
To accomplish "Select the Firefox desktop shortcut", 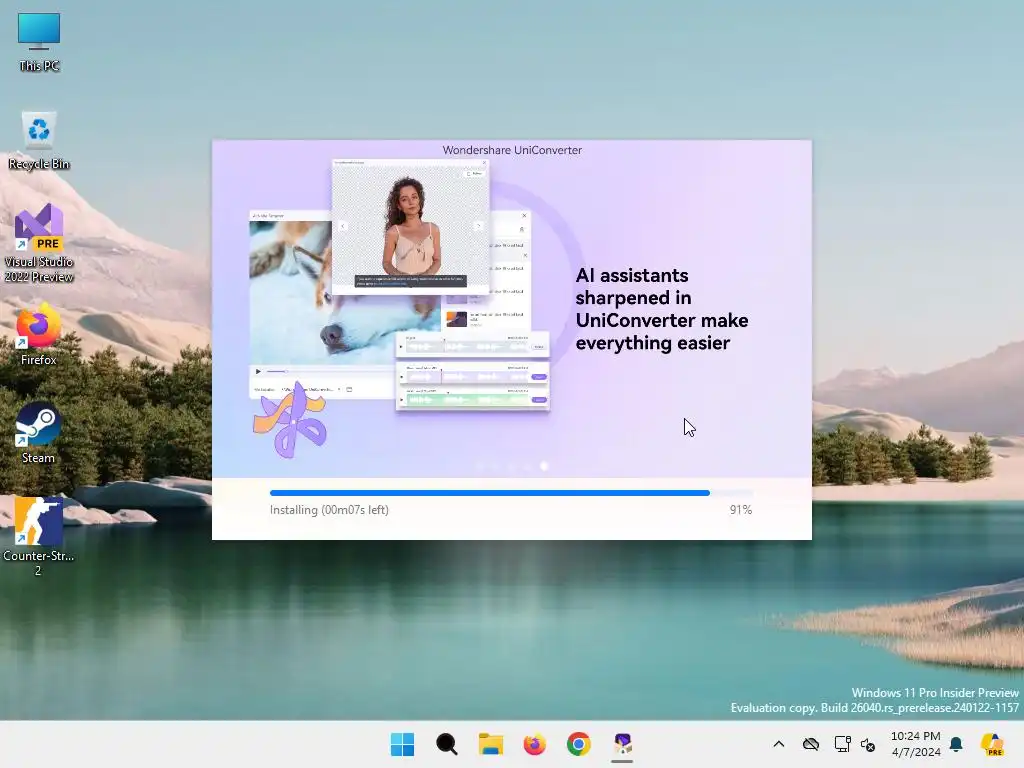I will click(39, 336).
